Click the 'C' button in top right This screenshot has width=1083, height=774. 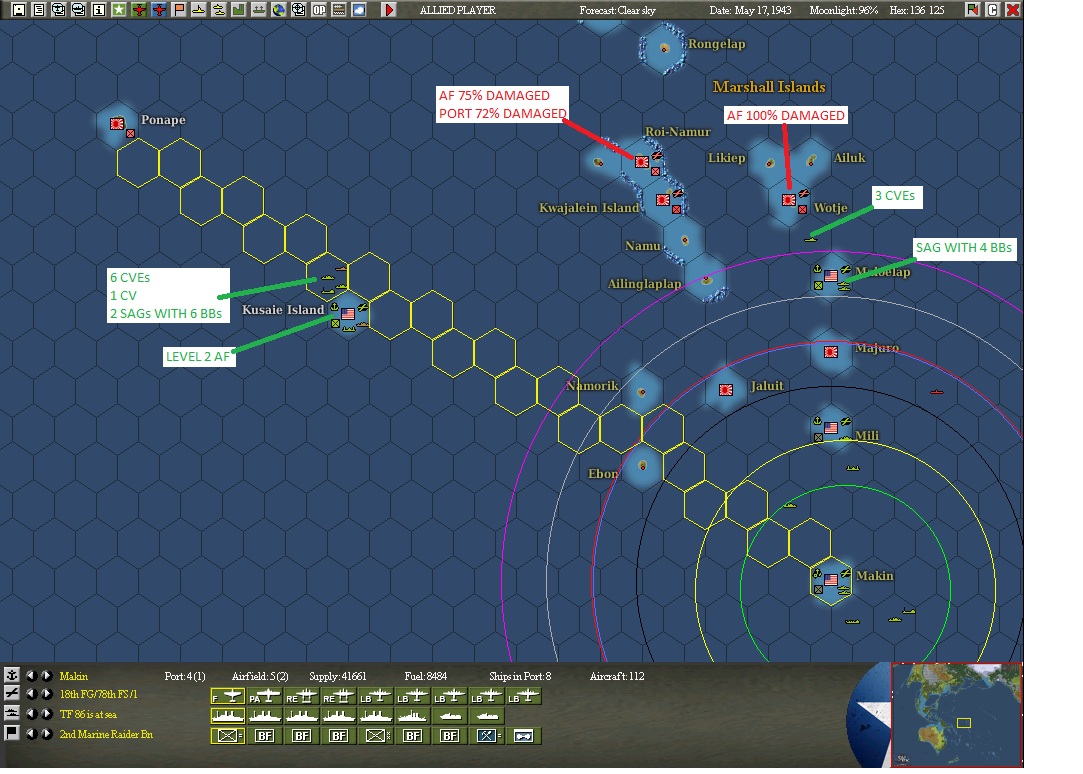point(993,10)
